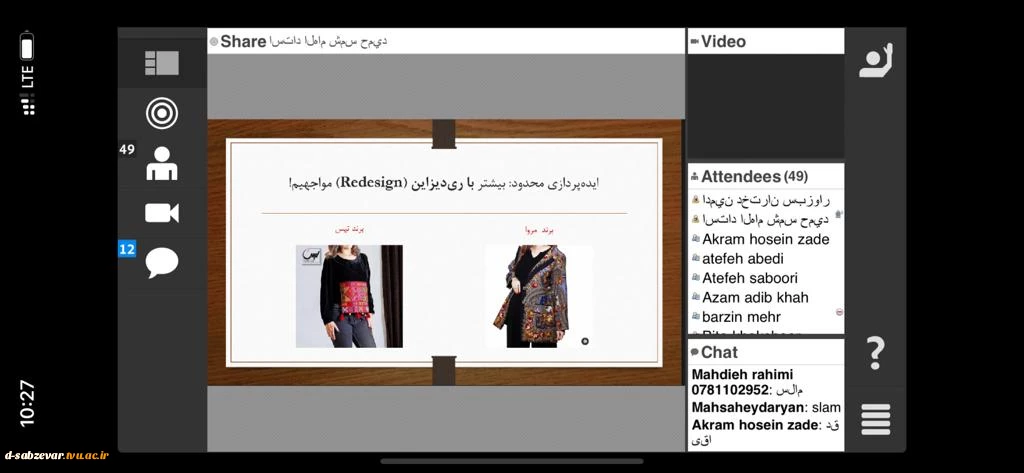Open help question mark icon

click(875, 353)
